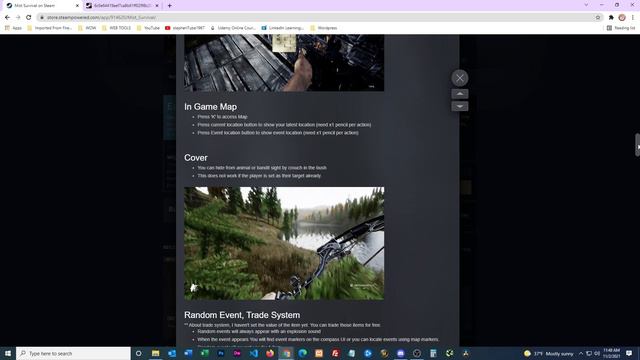Image resolution: width=640 pixels, height=360 pixels.
Task: Switch to the Mist Survival on Steam tab
Action: pyautogui.click(x=41, y=6)
